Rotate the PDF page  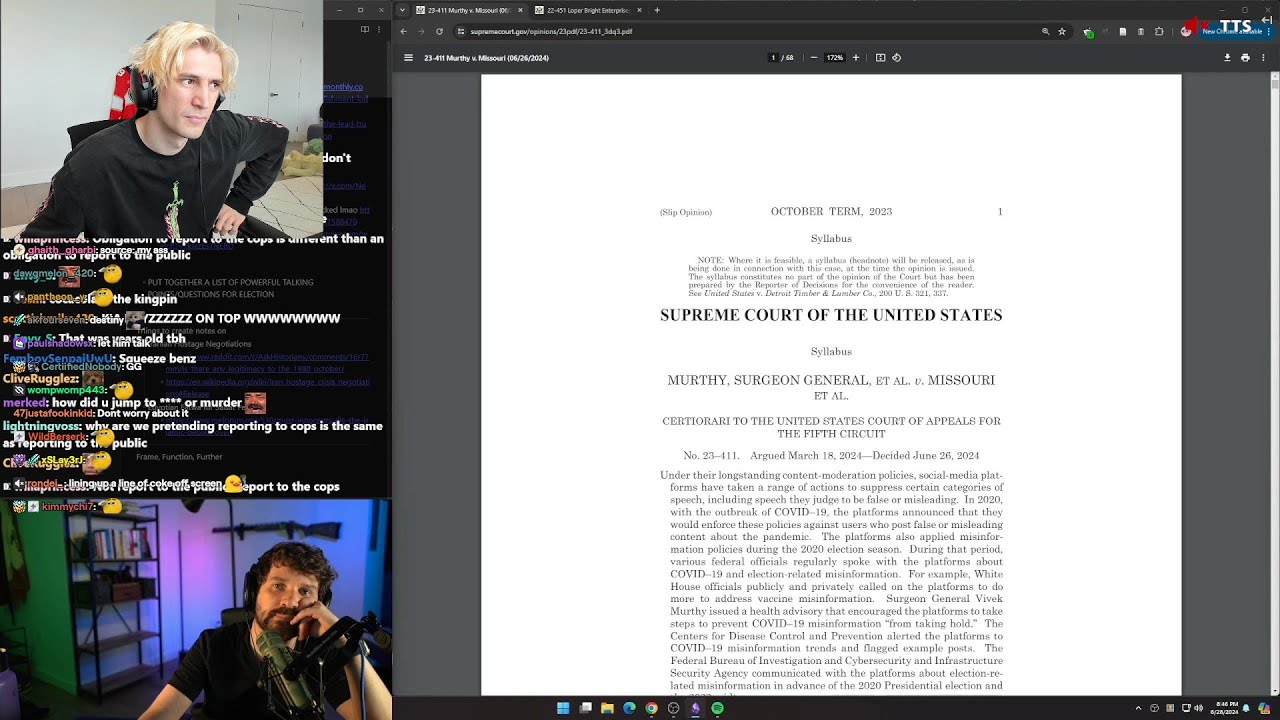897,57
